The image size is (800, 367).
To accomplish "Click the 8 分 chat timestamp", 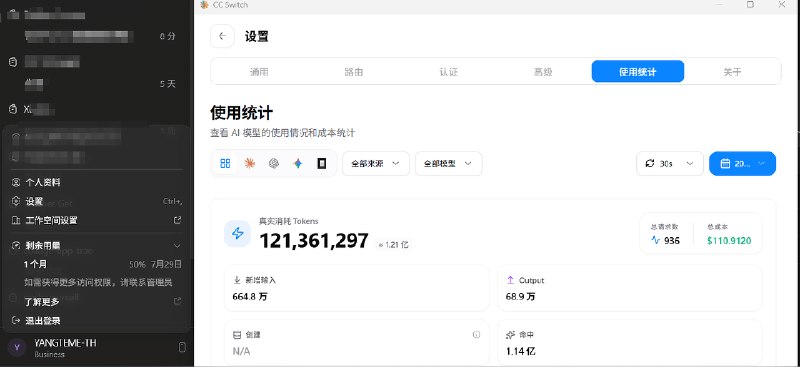I will (167, 36).
